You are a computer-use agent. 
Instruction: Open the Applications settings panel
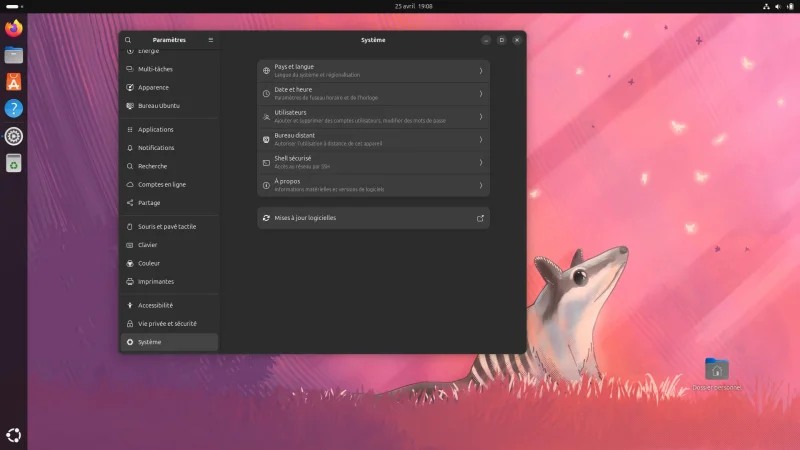coord(169,130)
